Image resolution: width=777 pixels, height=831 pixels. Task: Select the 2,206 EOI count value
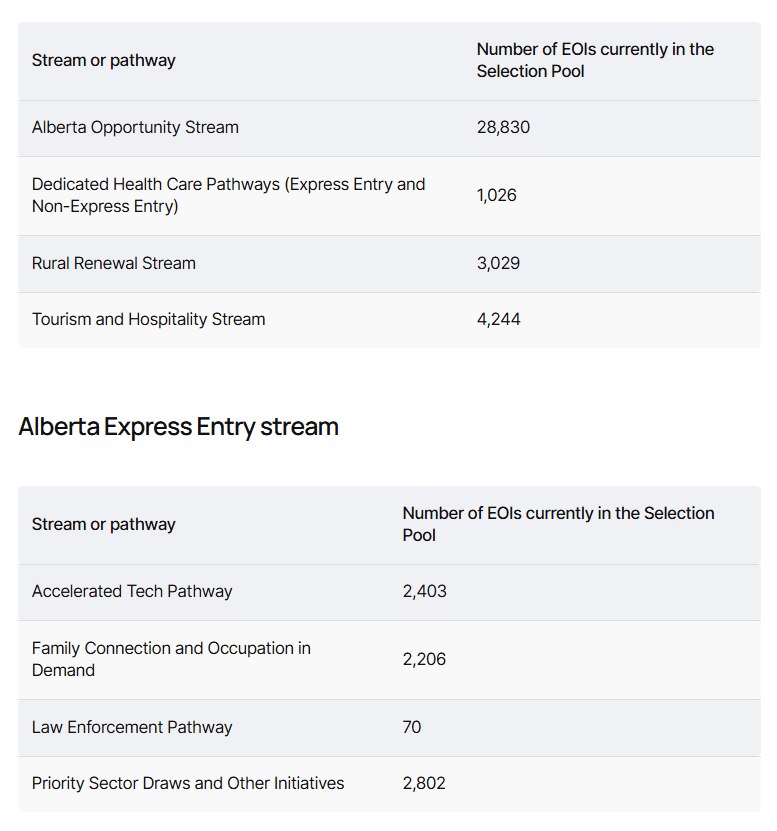click(424, 660)
